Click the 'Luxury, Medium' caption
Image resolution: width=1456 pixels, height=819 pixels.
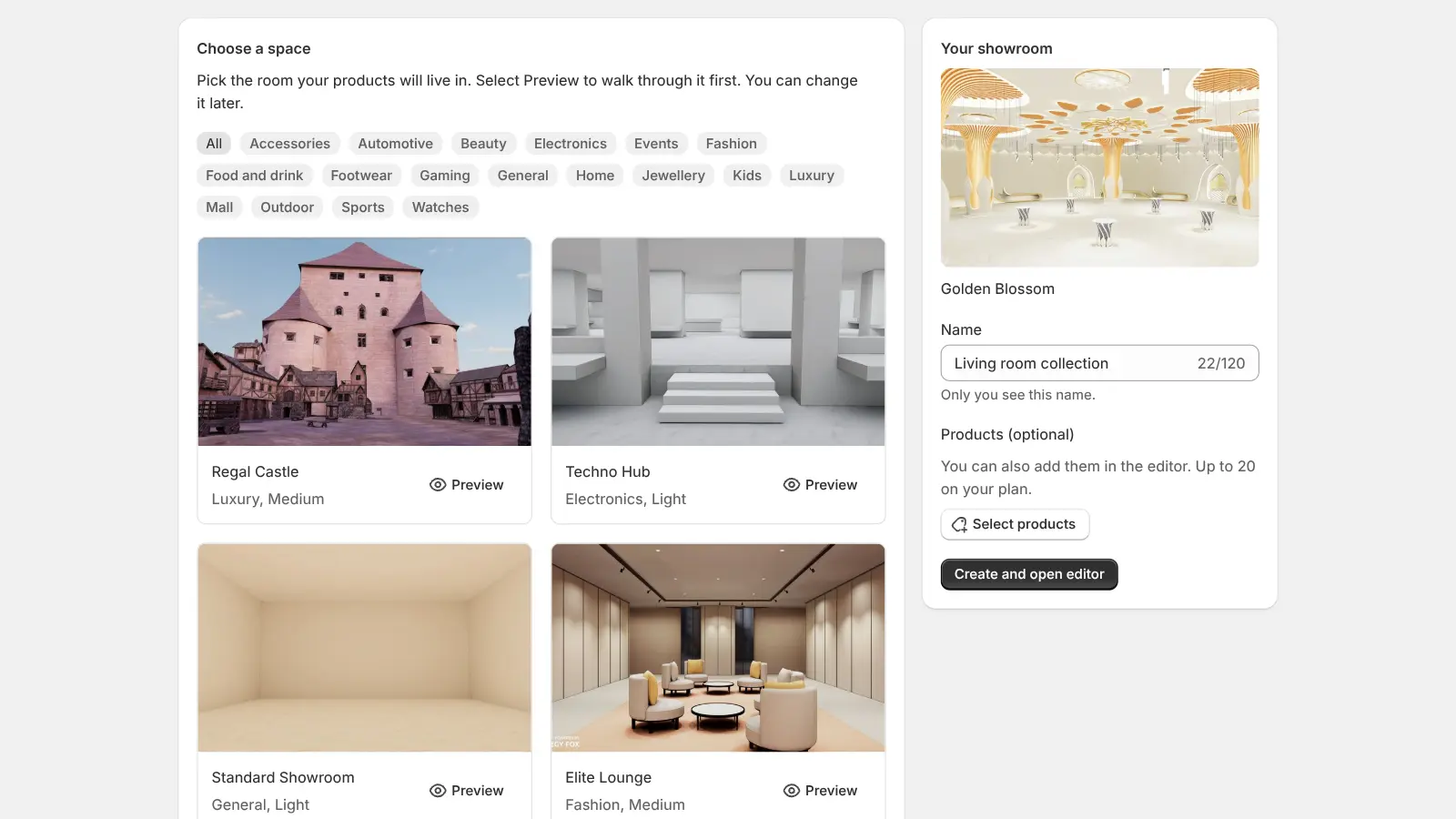[x=268, y=499]
